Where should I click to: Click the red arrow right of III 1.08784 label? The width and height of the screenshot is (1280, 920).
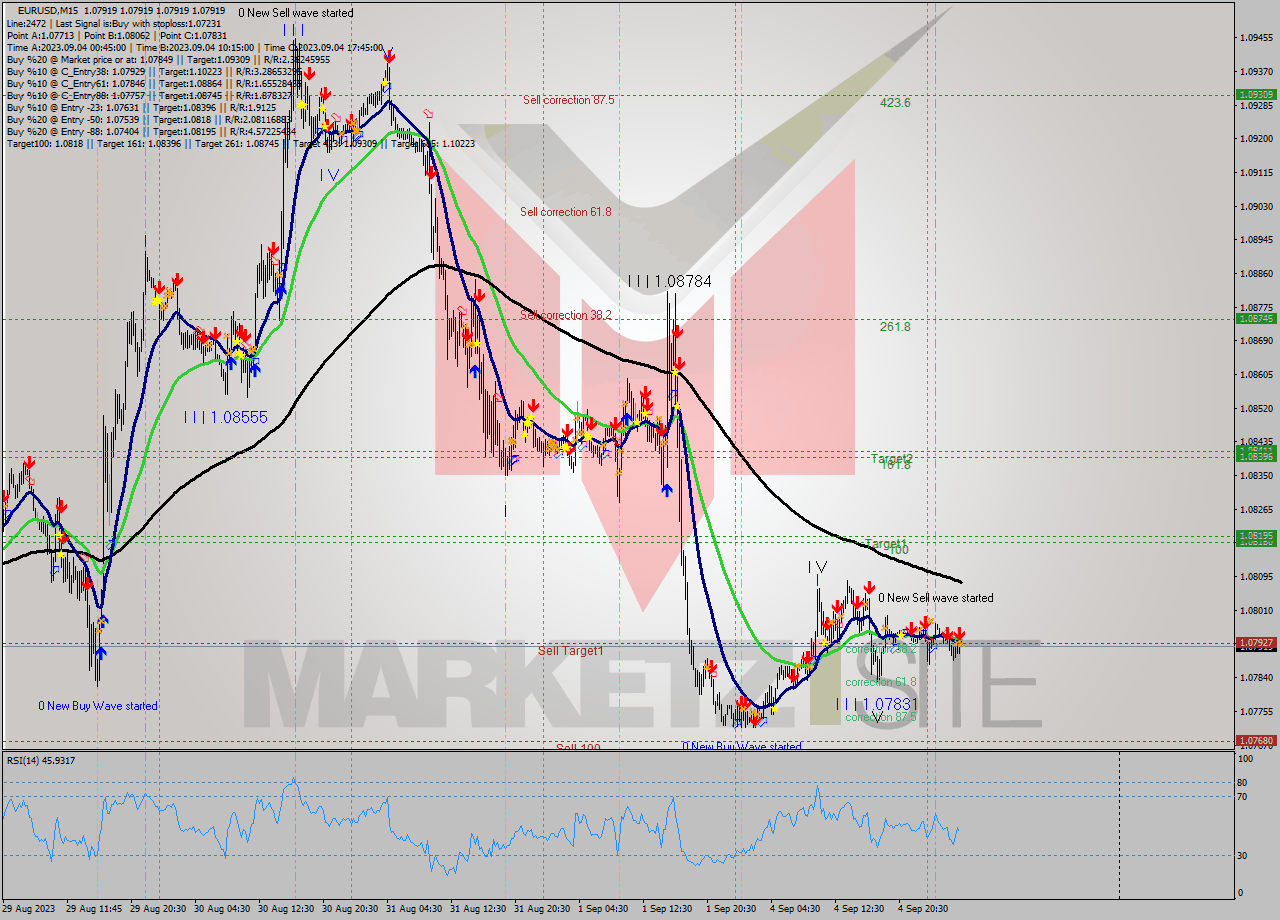coord(677,332)
